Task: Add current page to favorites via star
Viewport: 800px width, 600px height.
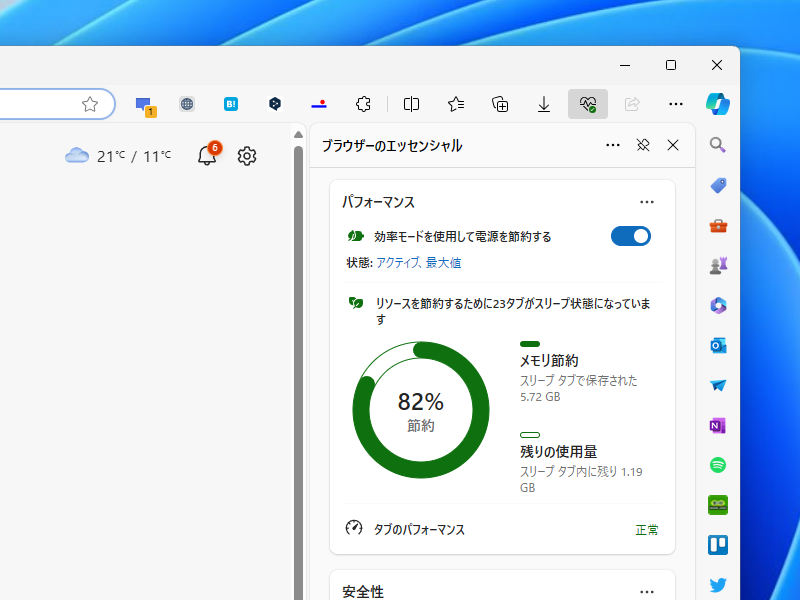Action: pos(90,103)
